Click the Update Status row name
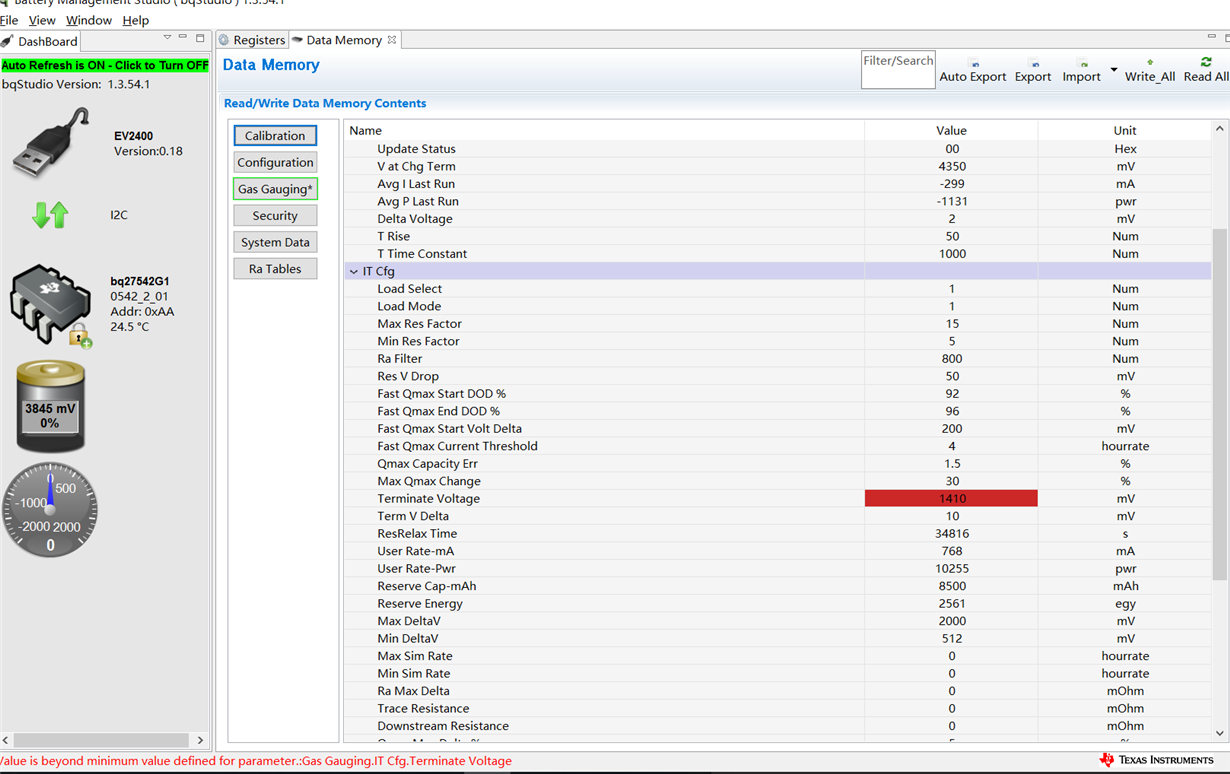 [416, 148]
